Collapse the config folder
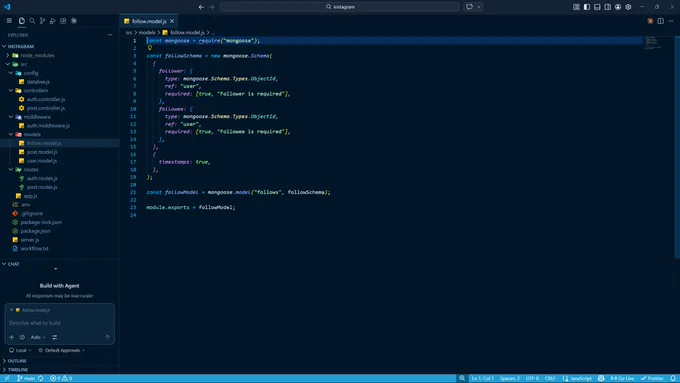The height and width of the screenshot is (383, 680). click(x=11, y=73)
